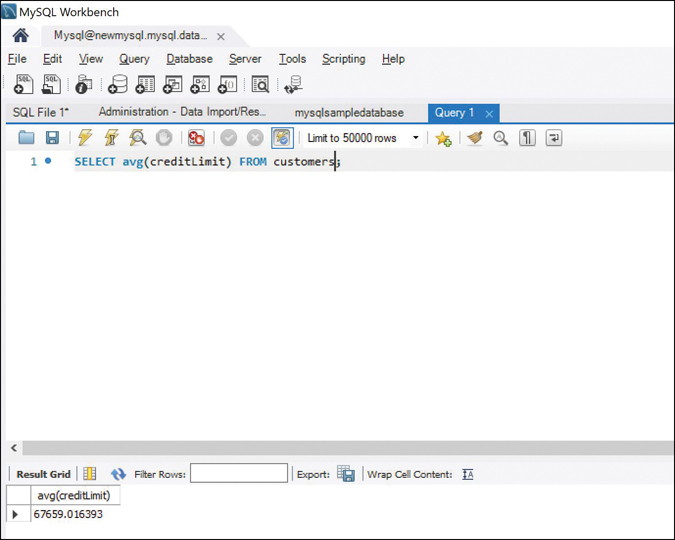The width and height of the screenshot is (675, 540).
Task: Focus the Filter Rows input field
Action: pos(239,473)
